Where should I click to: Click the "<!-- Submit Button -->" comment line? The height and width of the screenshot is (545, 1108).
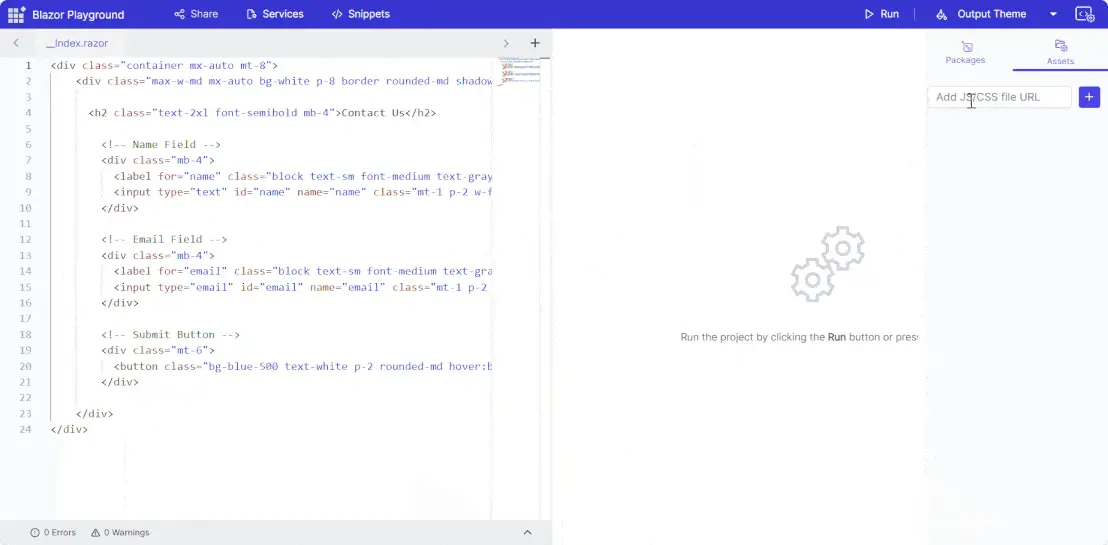pyautogui.click(x=170, y=334)
